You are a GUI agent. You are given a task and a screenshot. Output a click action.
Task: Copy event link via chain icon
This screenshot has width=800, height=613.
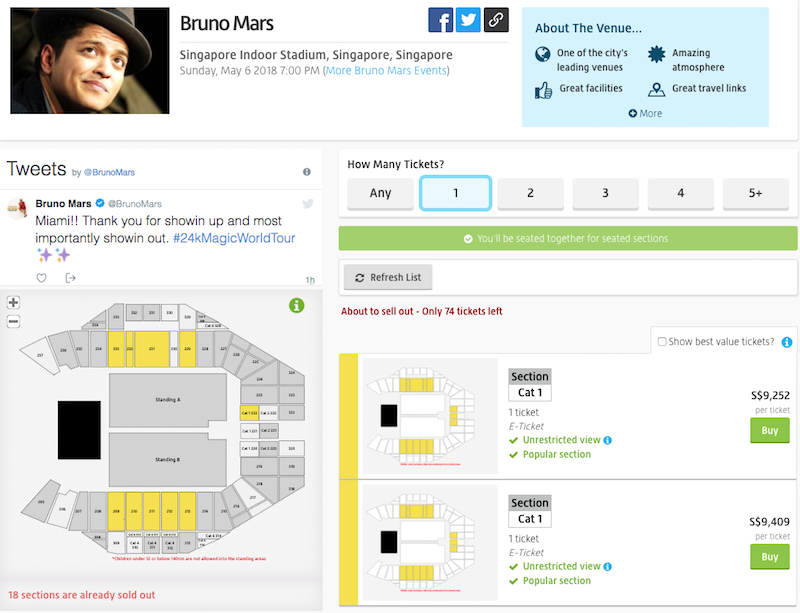pyautogui.click(x=495, y=20)
